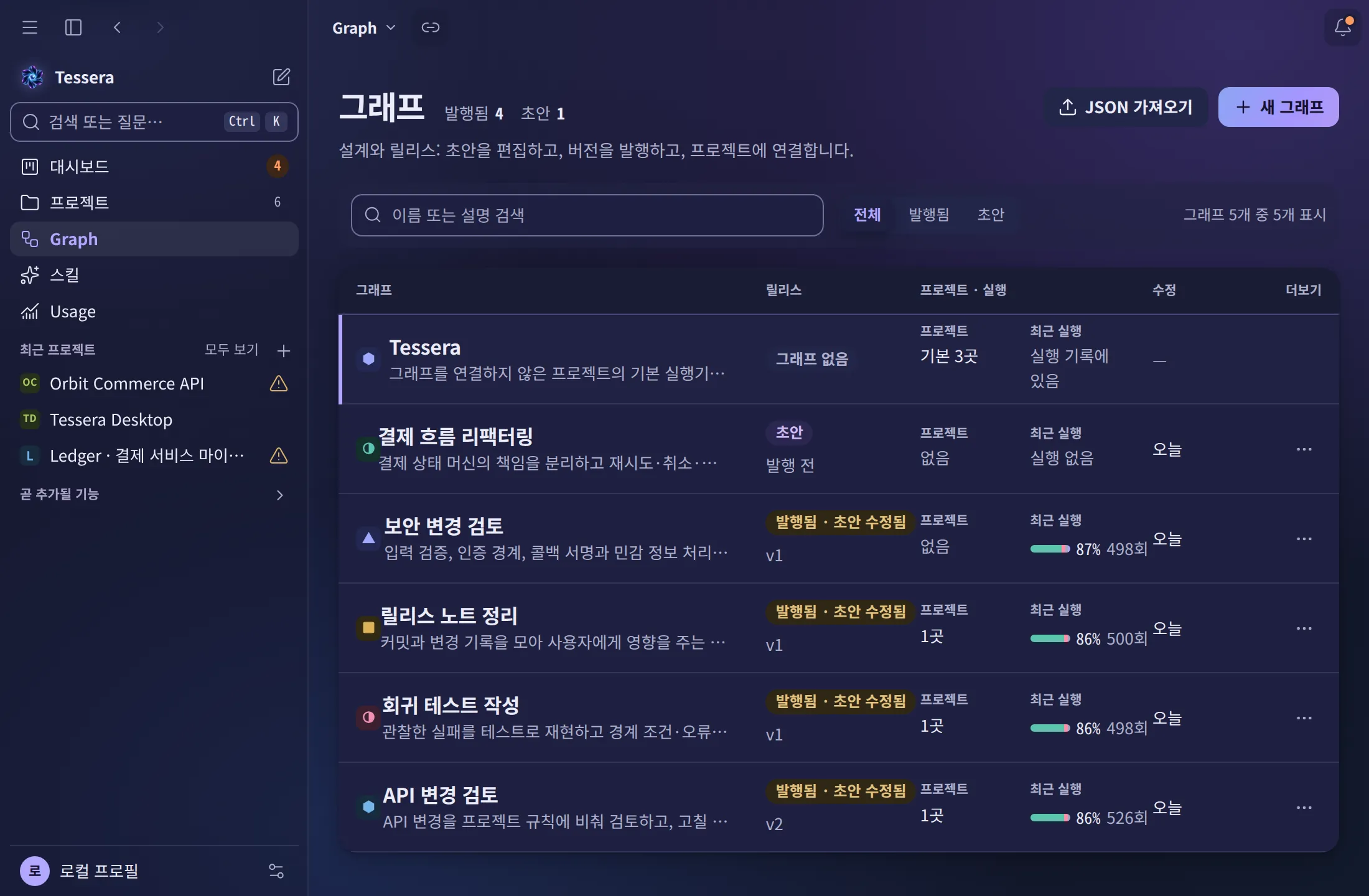Click the 초안 badge on 결제 흐름 리팩터링
The height and width of the screenshot is (896, 1369).
pyautogui.click(x=789, y=432)
